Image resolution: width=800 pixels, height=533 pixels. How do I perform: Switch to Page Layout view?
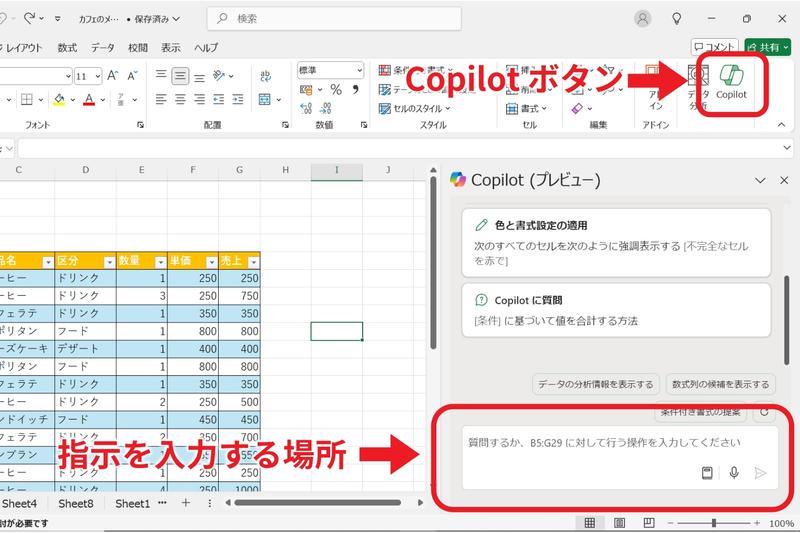coord(619,523)
